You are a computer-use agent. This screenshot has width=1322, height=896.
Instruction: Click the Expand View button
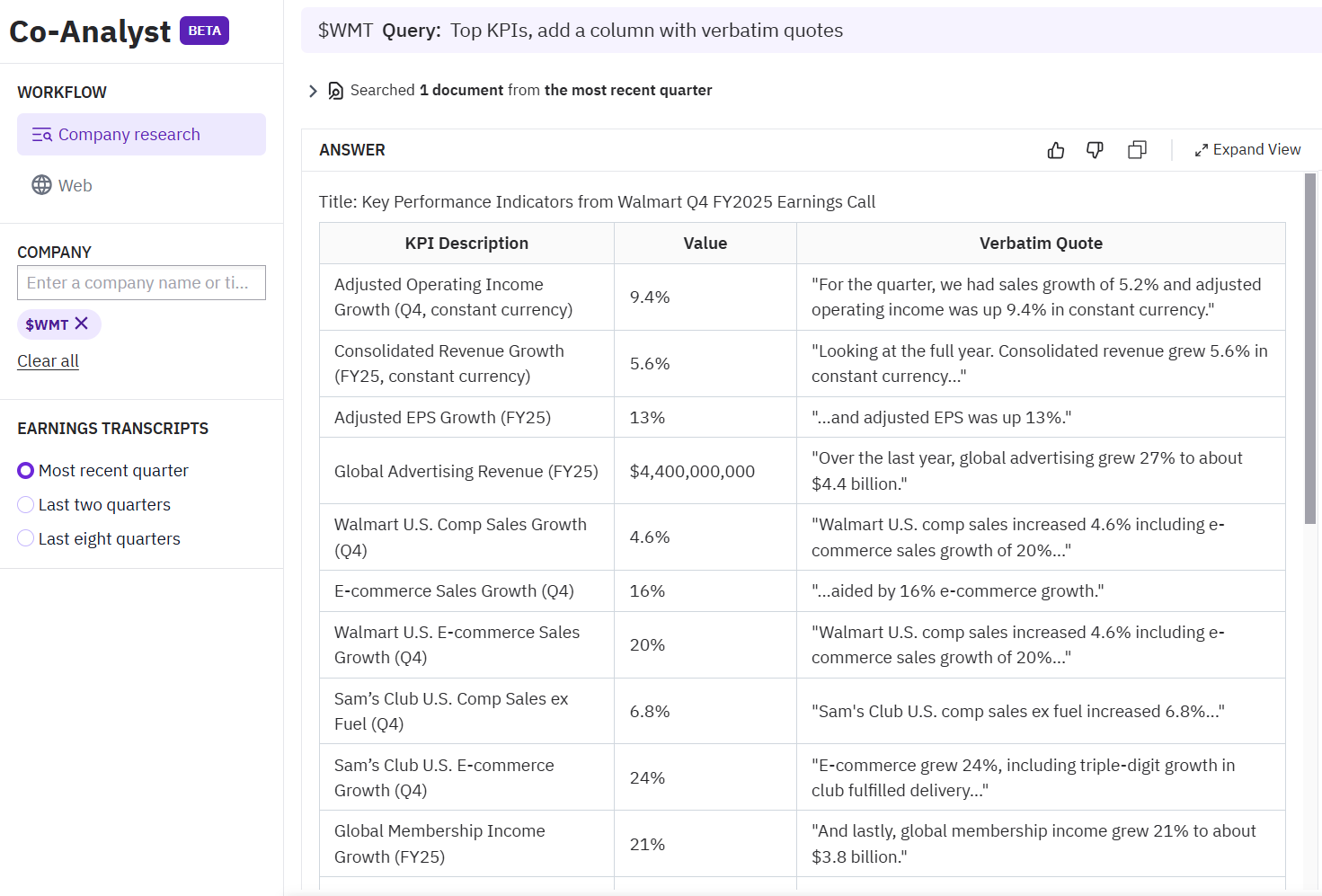[1247, 150]
